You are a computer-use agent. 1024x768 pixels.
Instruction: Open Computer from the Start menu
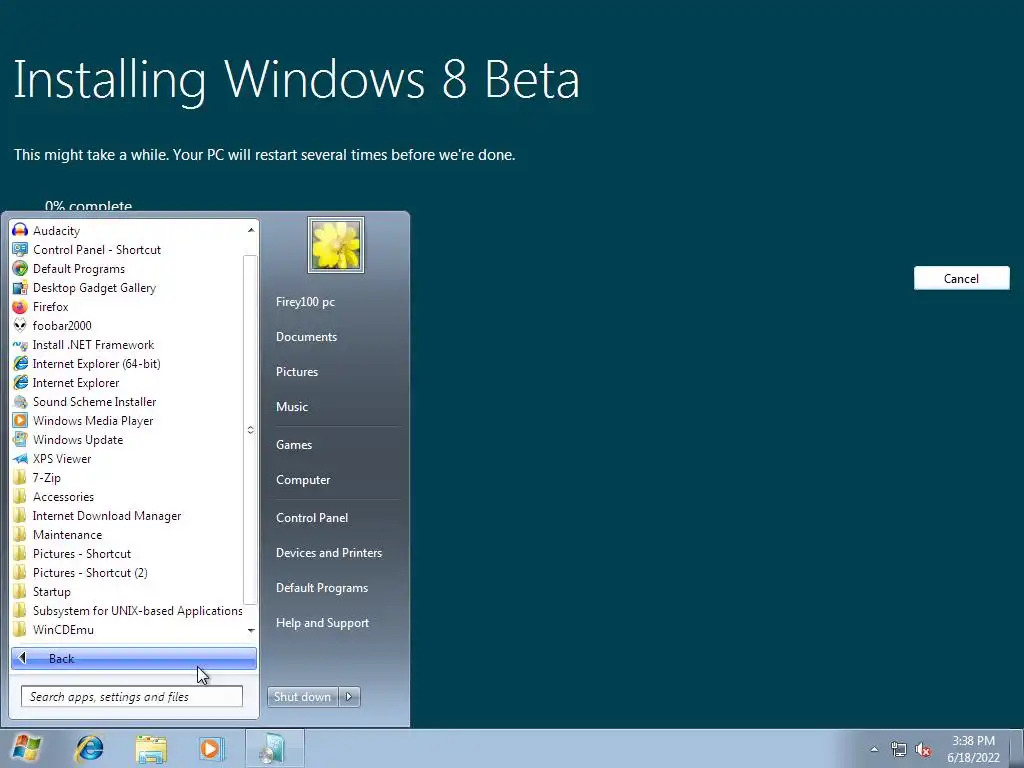(x=303, y=480)
